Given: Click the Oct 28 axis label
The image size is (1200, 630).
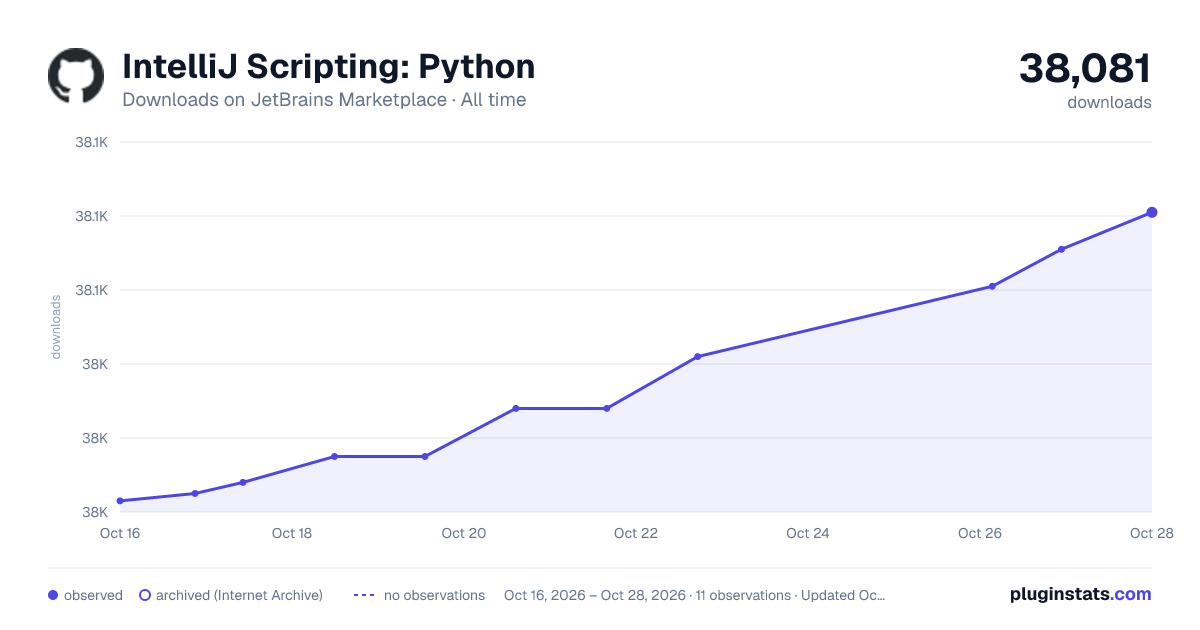Looking at the screenshot, I should pyautogui.click(x=1150, y=533).
